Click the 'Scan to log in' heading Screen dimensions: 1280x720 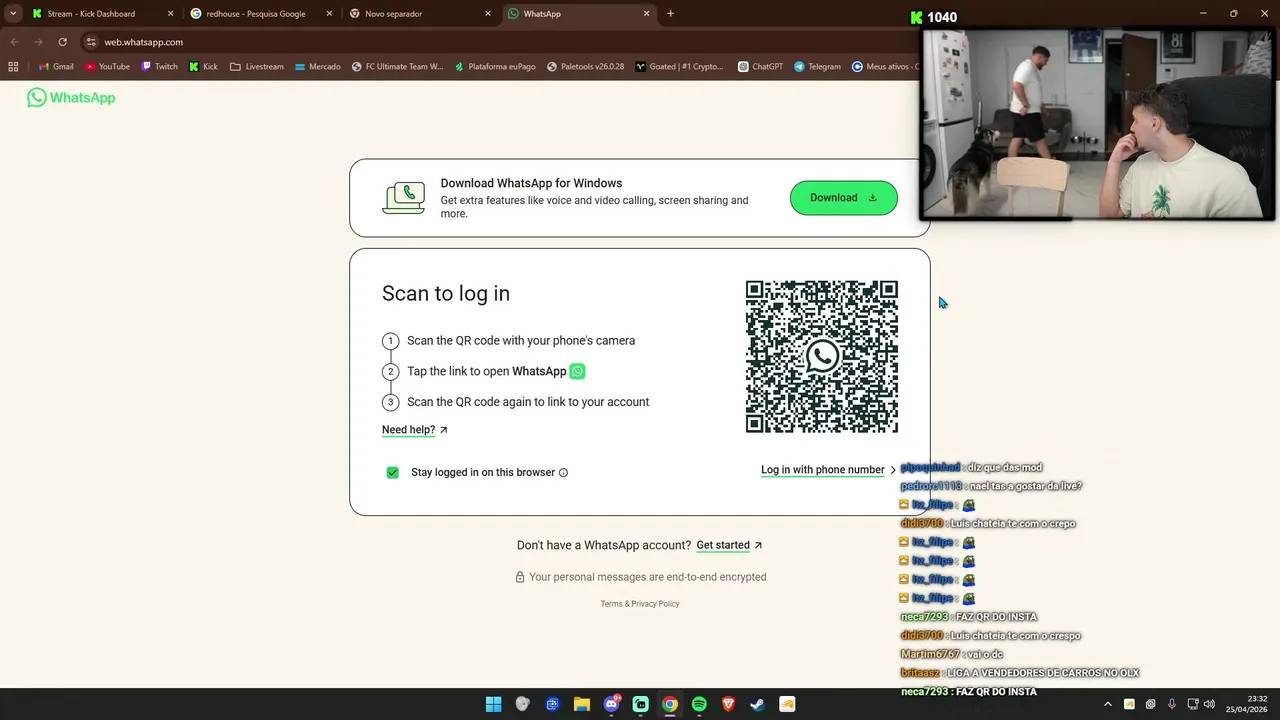point(446,293)
